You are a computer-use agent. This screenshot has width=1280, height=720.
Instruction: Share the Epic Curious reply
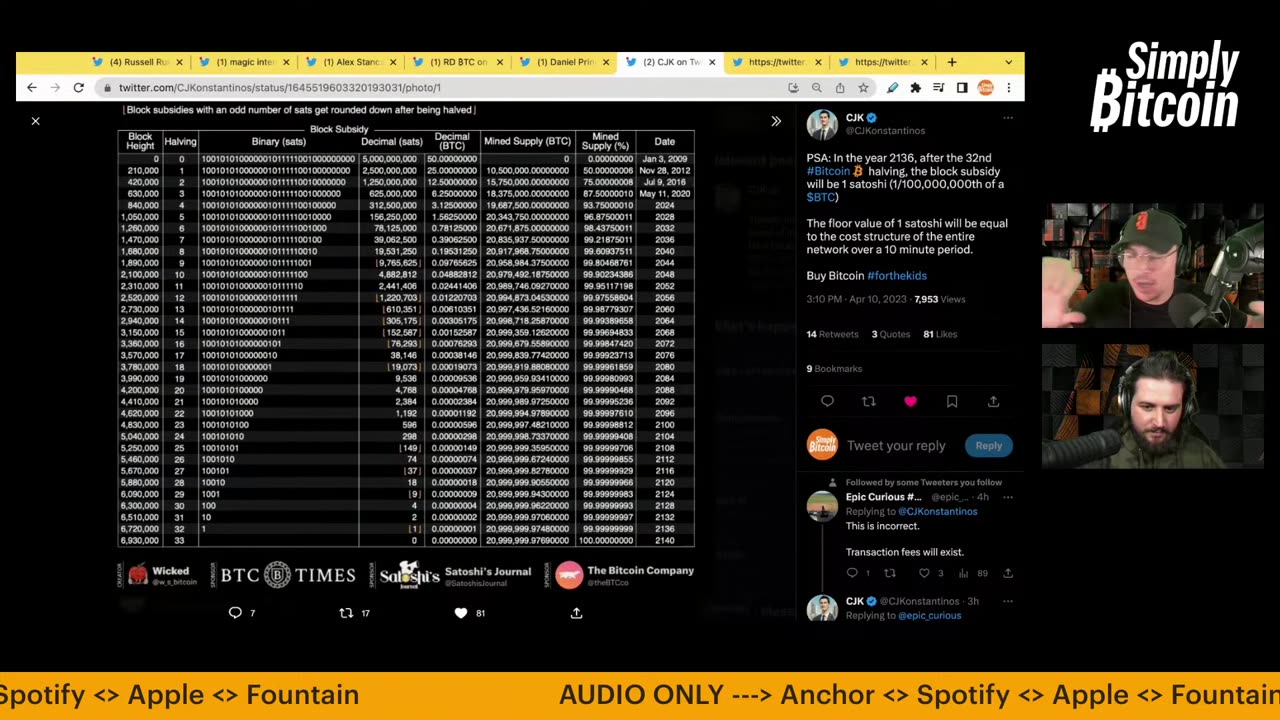pyautogui.click(x=1008, y=573)
